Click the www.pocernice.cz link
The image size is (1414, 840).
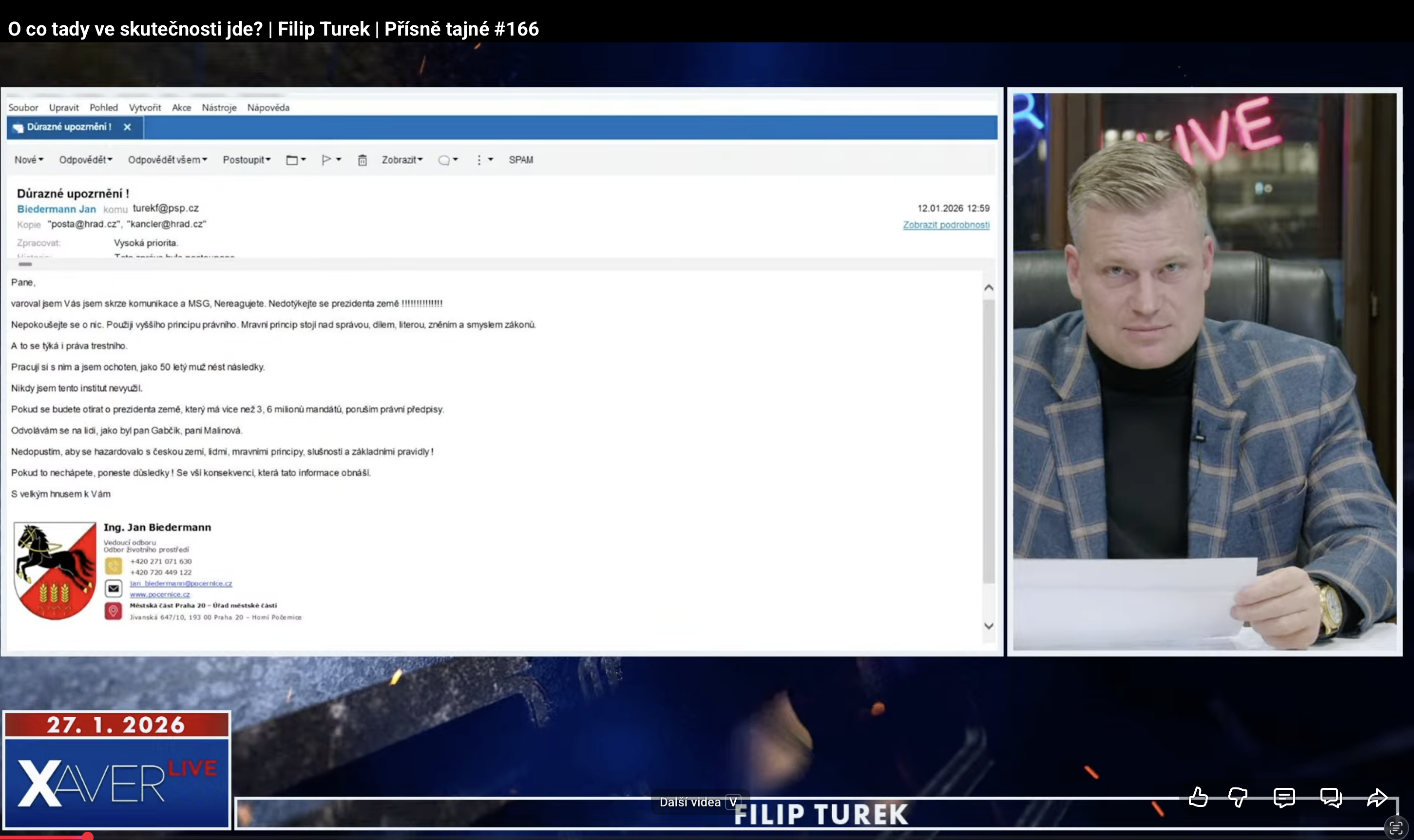click(160, 594)
